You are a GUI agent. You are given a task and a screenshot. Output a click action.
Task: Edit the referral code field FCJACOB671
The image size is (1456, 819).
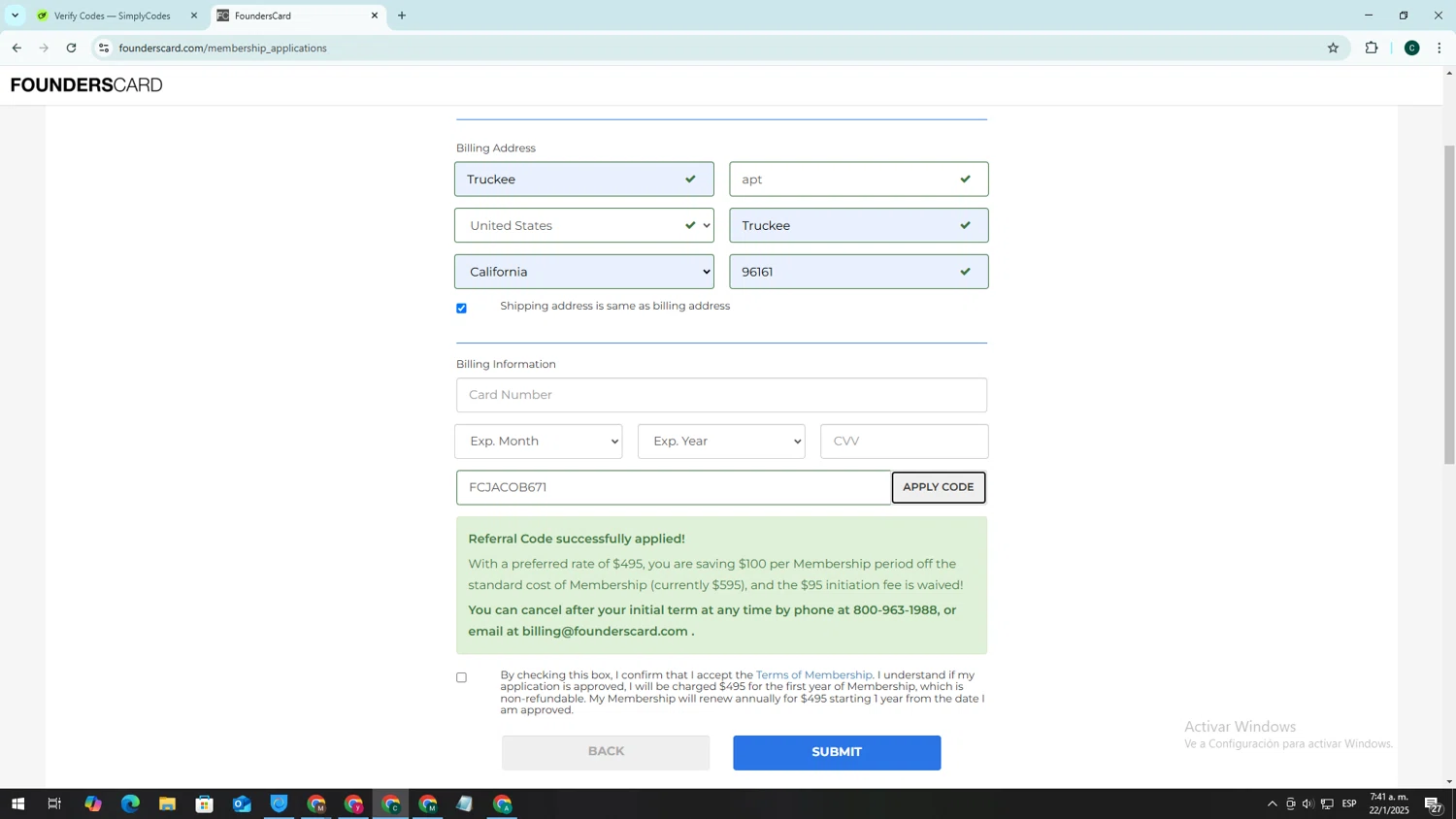coord(674,487)
